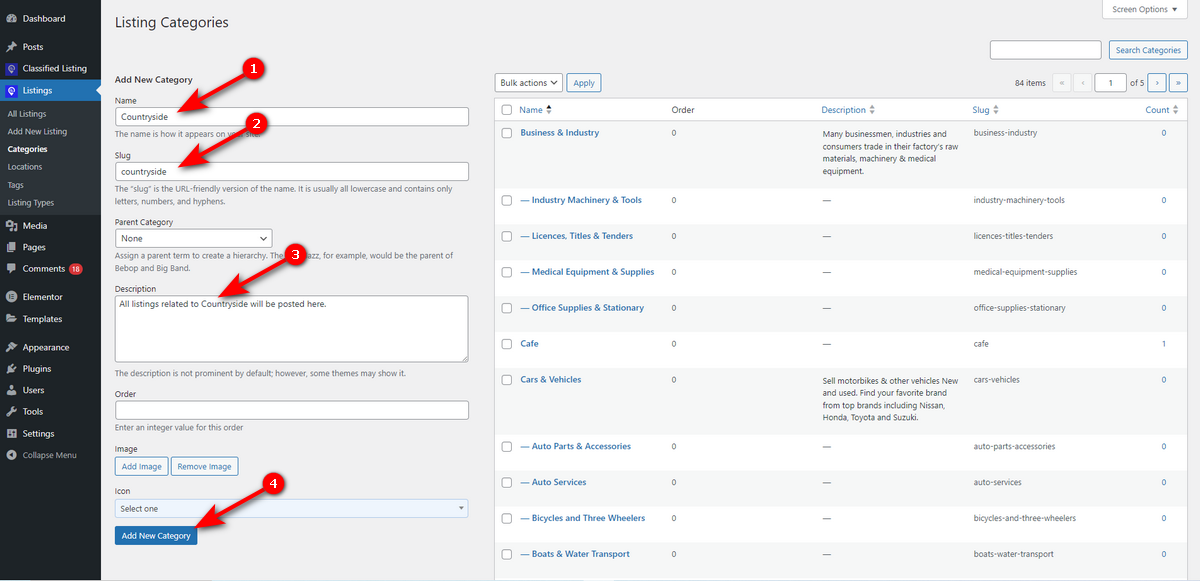This screenshot has height=581, width=1200.
Task: Sort by Count column arrows
Action: [1177, 110]
